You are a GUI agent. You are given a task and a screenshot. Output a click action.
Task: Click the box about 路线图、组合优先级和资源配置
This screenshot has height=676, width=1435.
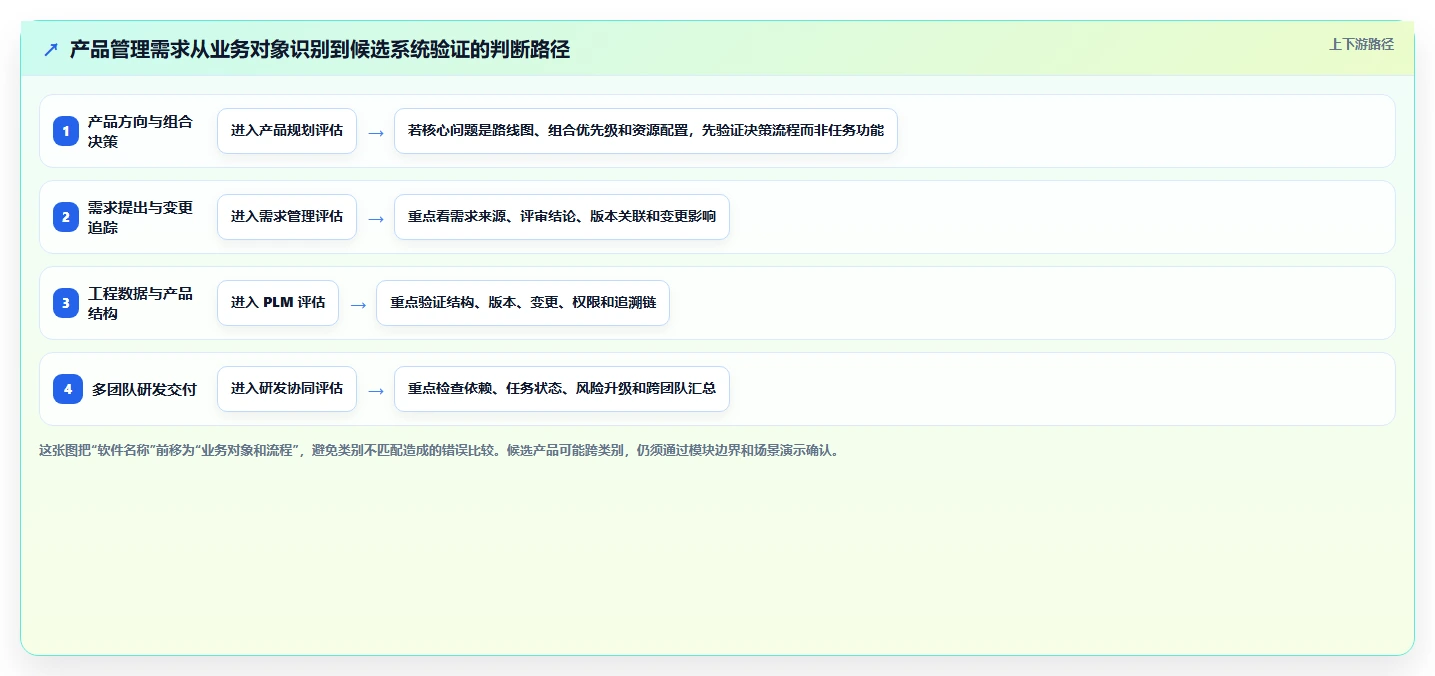pyautogui.click(x=646, y=131)
